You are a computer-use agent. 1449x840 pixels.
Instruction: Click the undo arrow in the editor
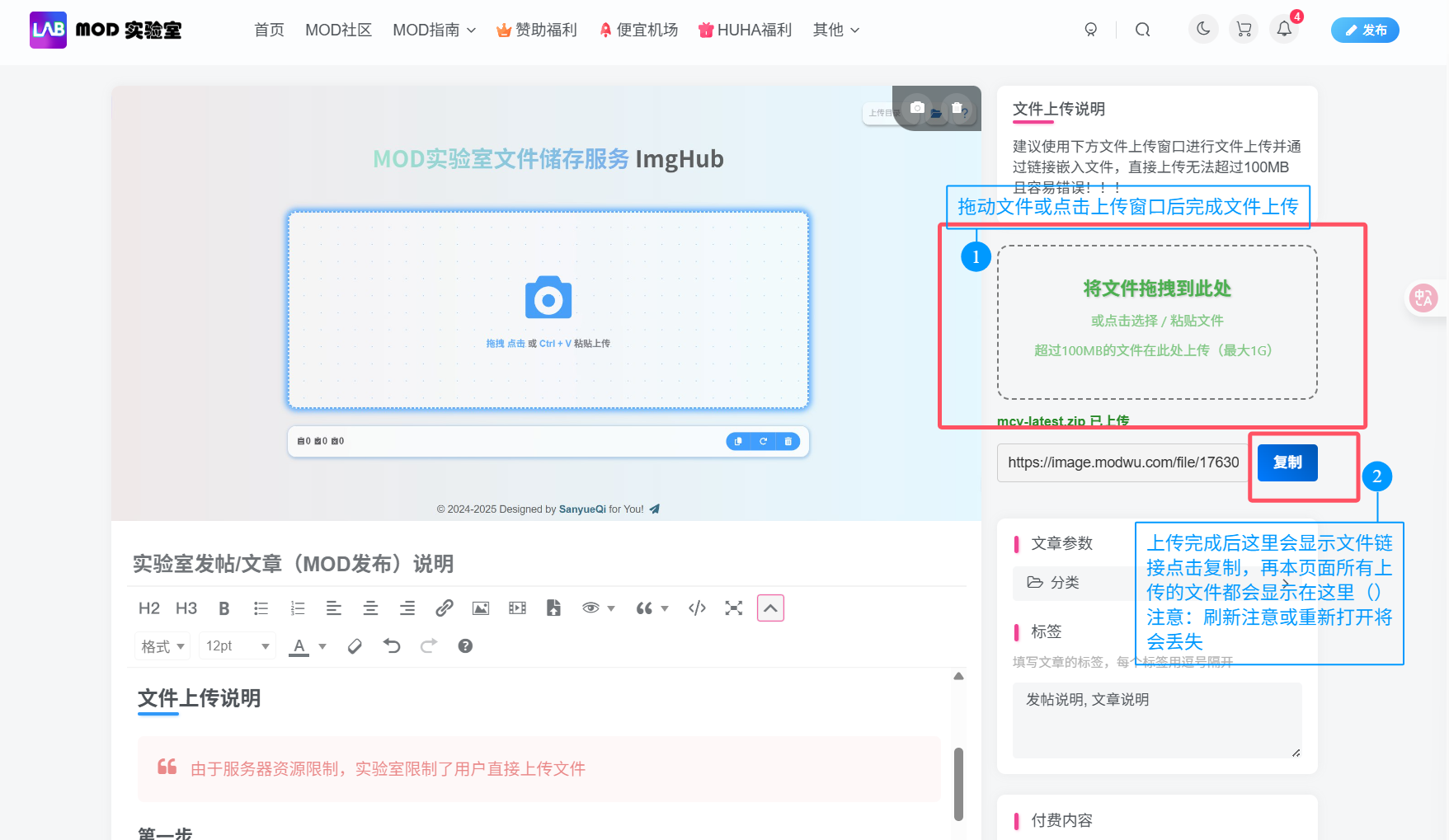[x=391, y=646]
